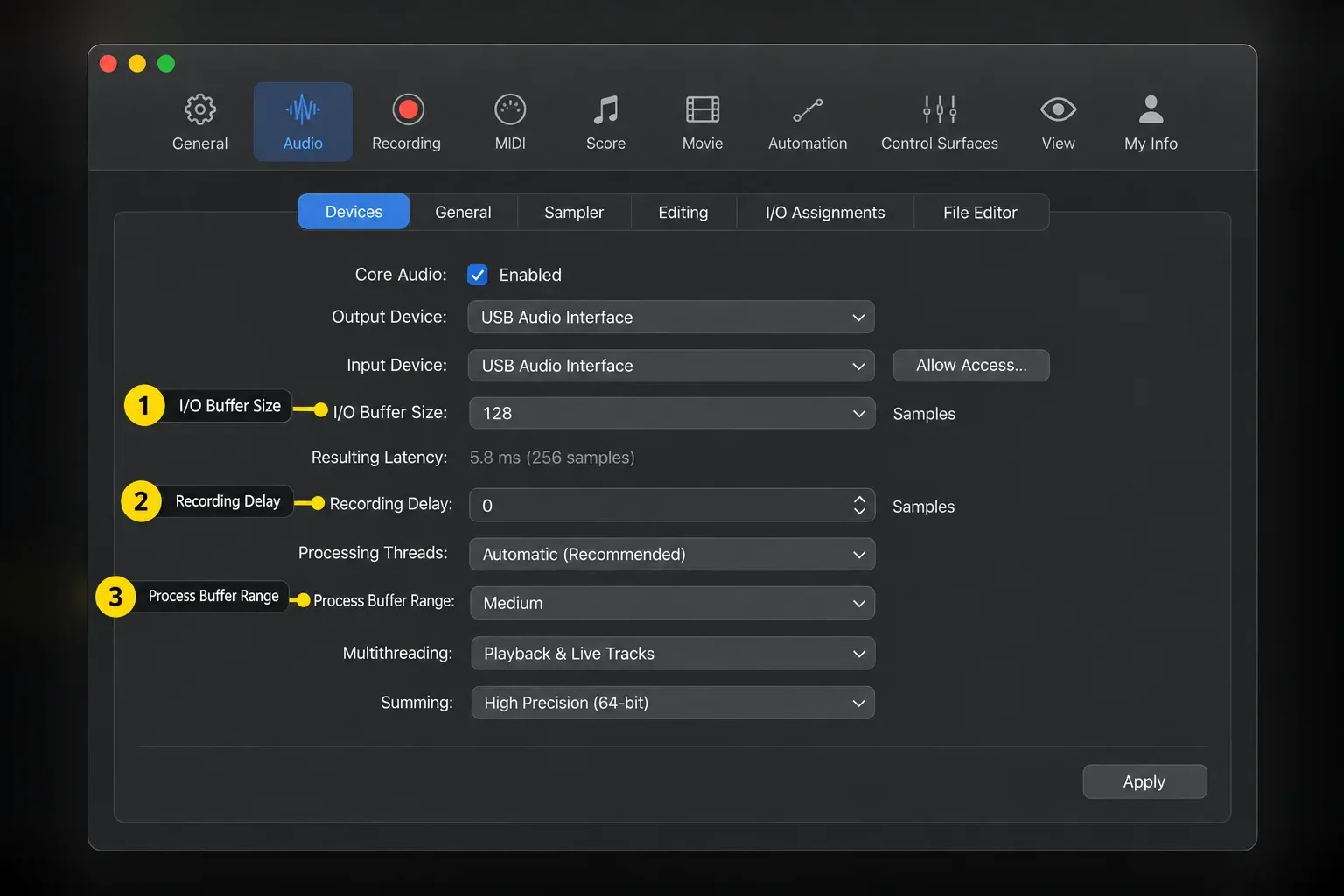Switch to the Editing tab
The image size is (1344, 896).
point(683,212)
